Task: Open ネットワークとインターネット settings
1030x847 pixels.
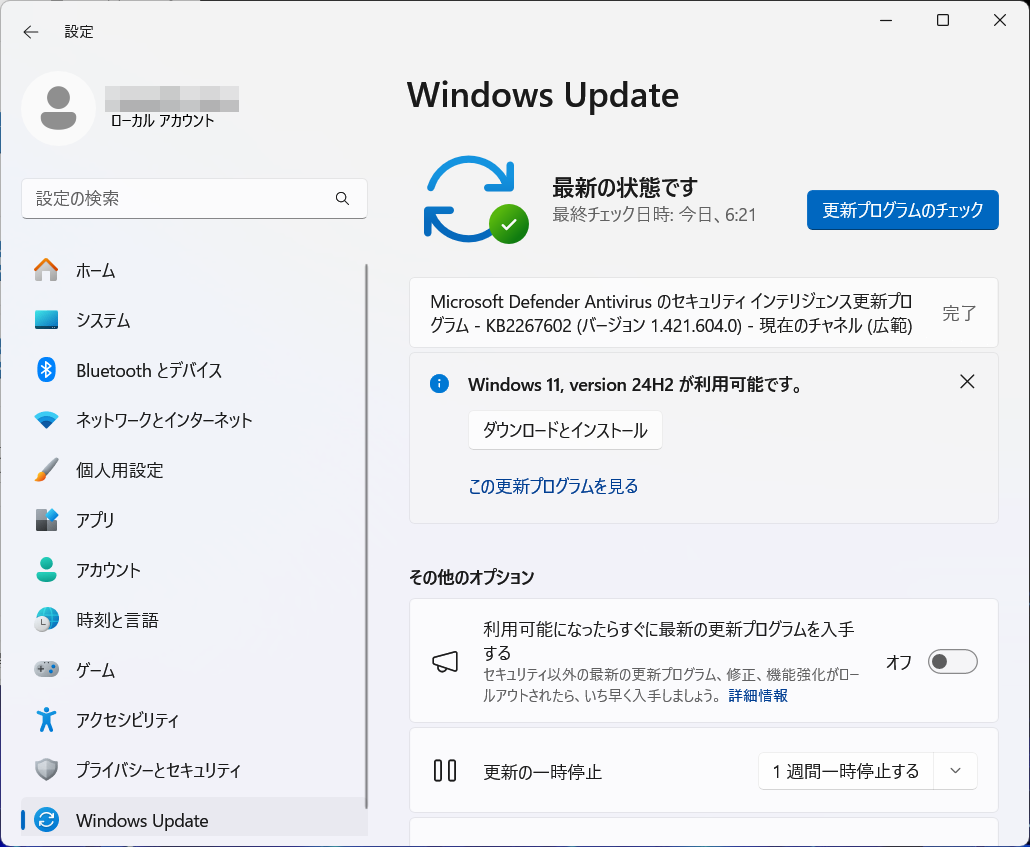Action: coord(194,420)
